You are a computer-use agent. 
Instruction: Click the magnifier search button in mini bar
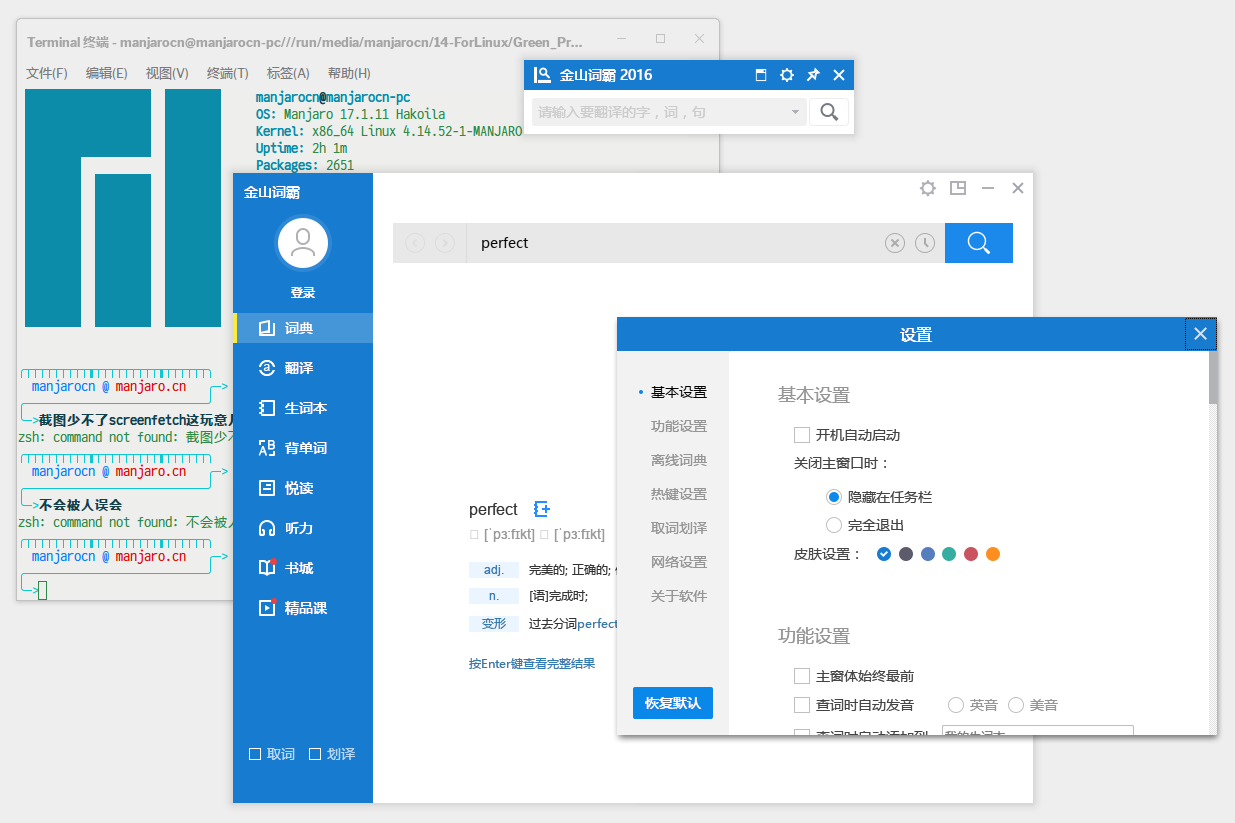829,112
